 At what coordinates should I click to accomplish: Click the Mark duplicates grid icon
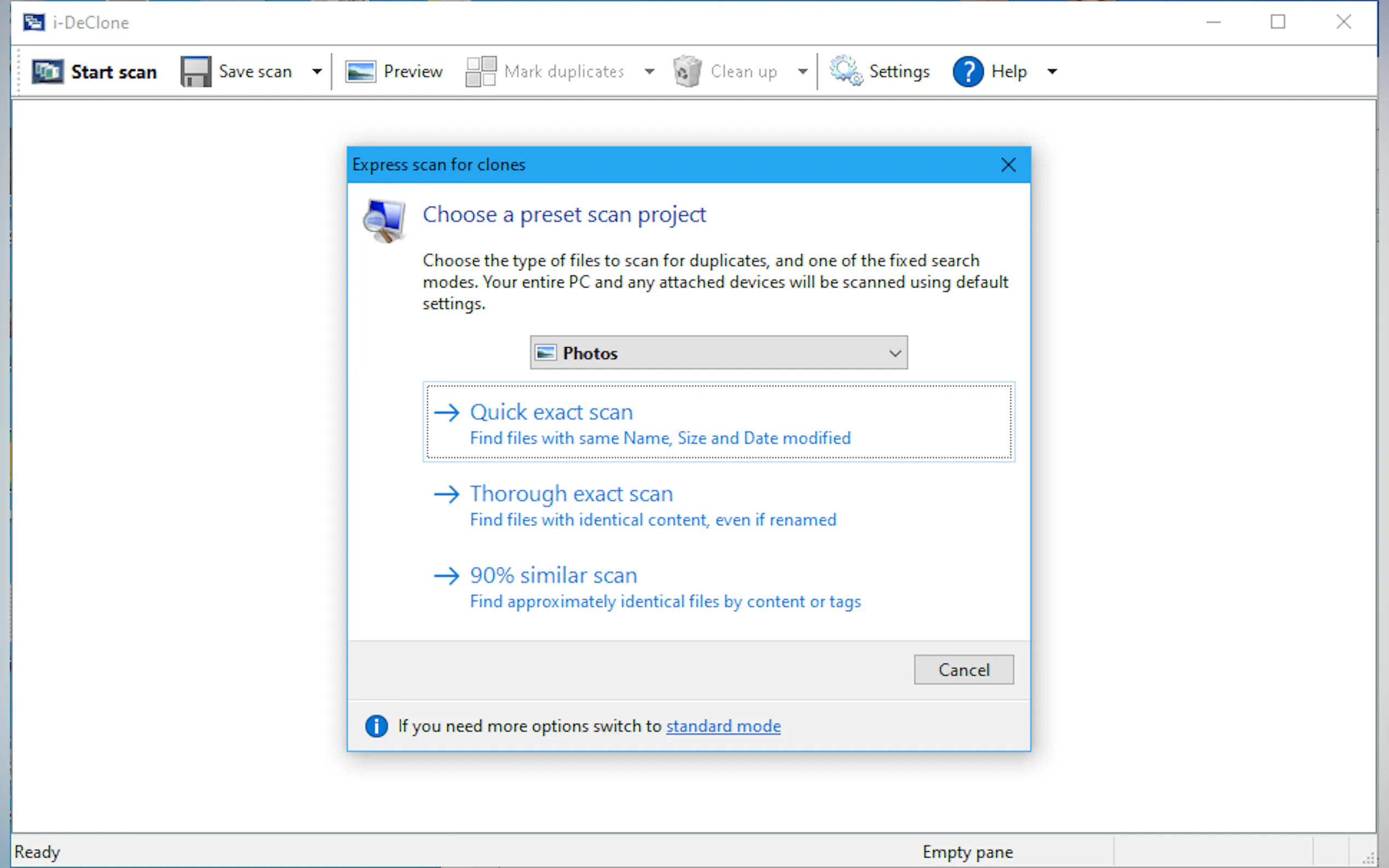click(x=481, y=72)
